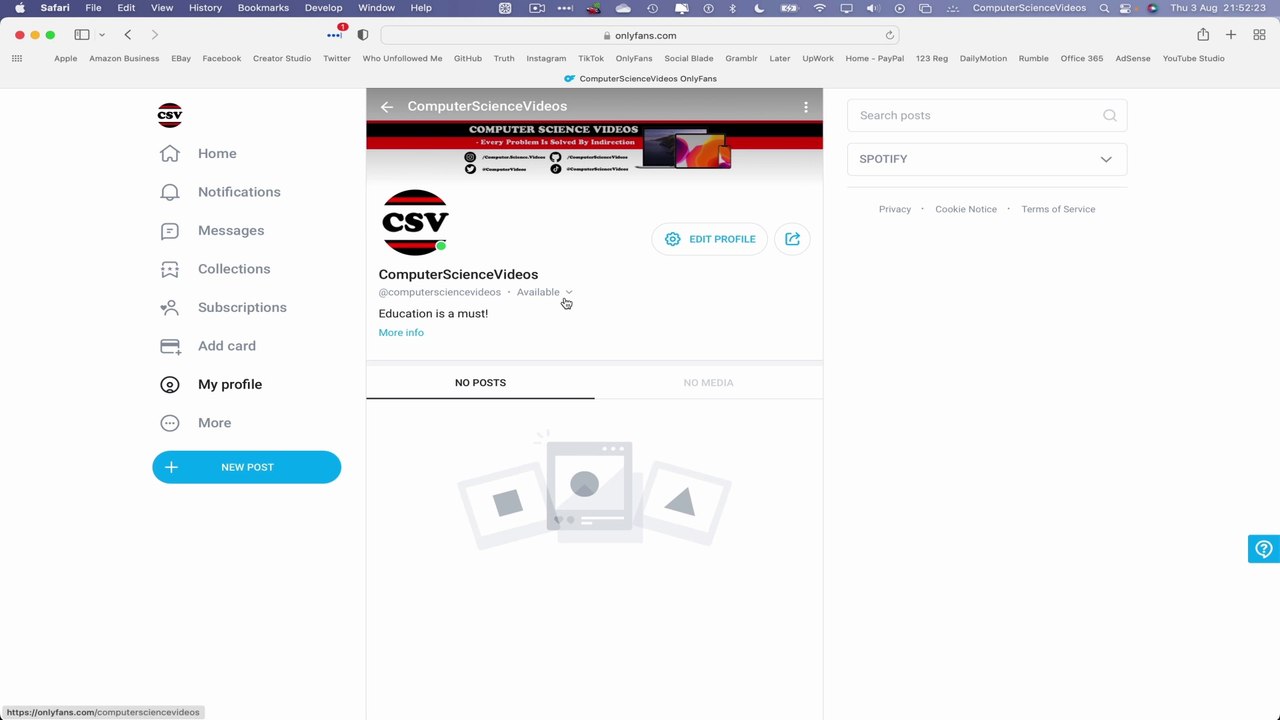Open Spotlight search in the menu bar
The image size is (1280, 720).
point(1104,8)
